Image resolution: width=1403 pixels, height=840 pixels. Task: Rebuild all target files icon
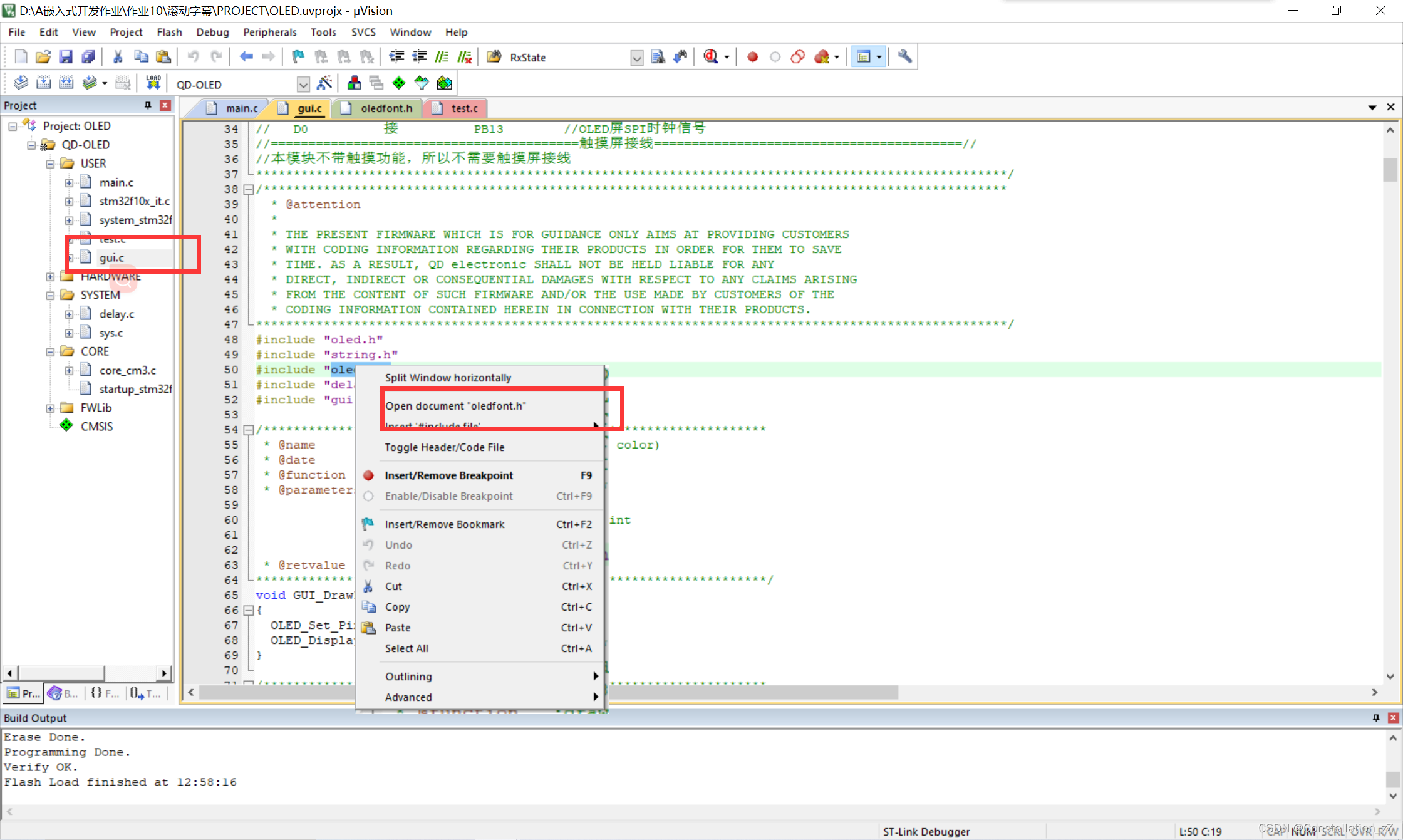pyautogui.click(x=66, y=83)
